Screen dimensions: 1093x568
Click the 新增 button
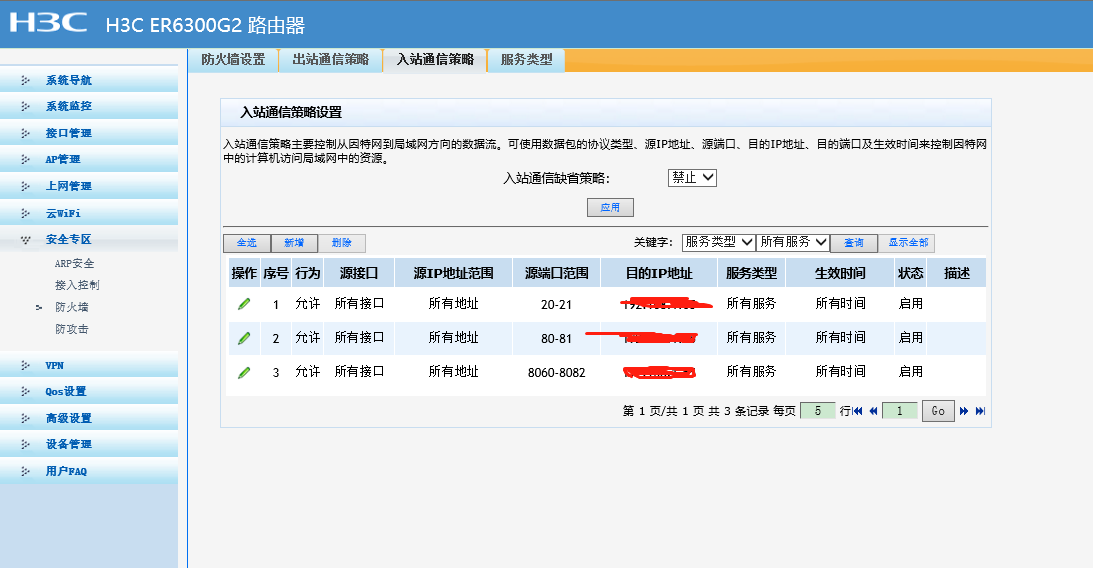[294, 243]
